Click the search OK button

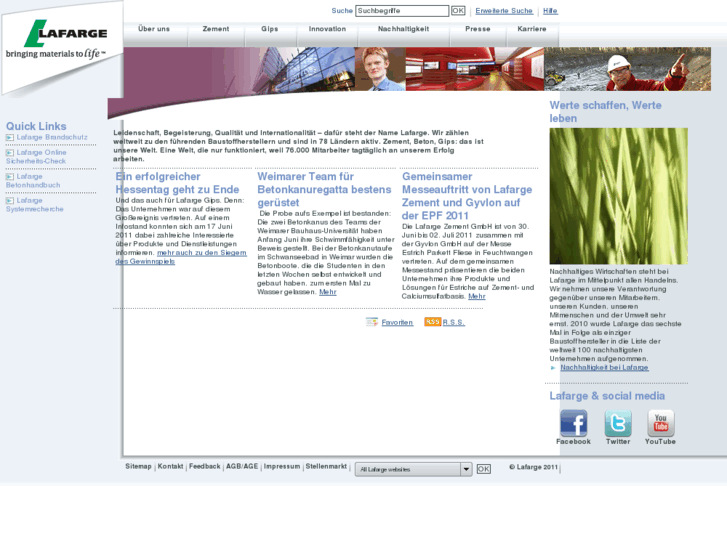click(458, 11)
